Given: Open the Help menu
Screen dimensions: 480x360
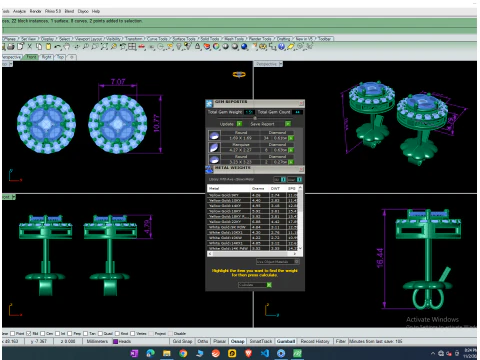Looking at the screenshot, I should coord(96,11).
